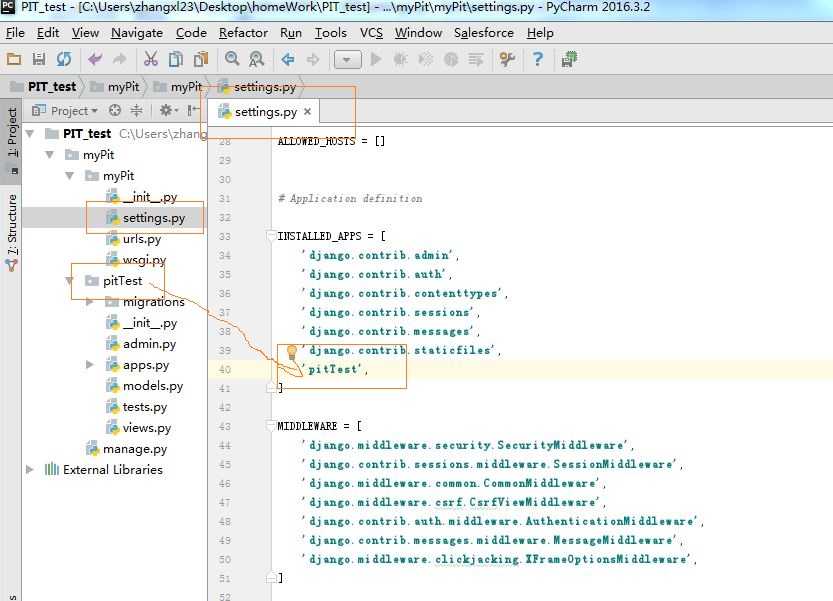Click the Debug bug icon
The height and width of the screenshot is (601, 833).
tap(401, 59)
